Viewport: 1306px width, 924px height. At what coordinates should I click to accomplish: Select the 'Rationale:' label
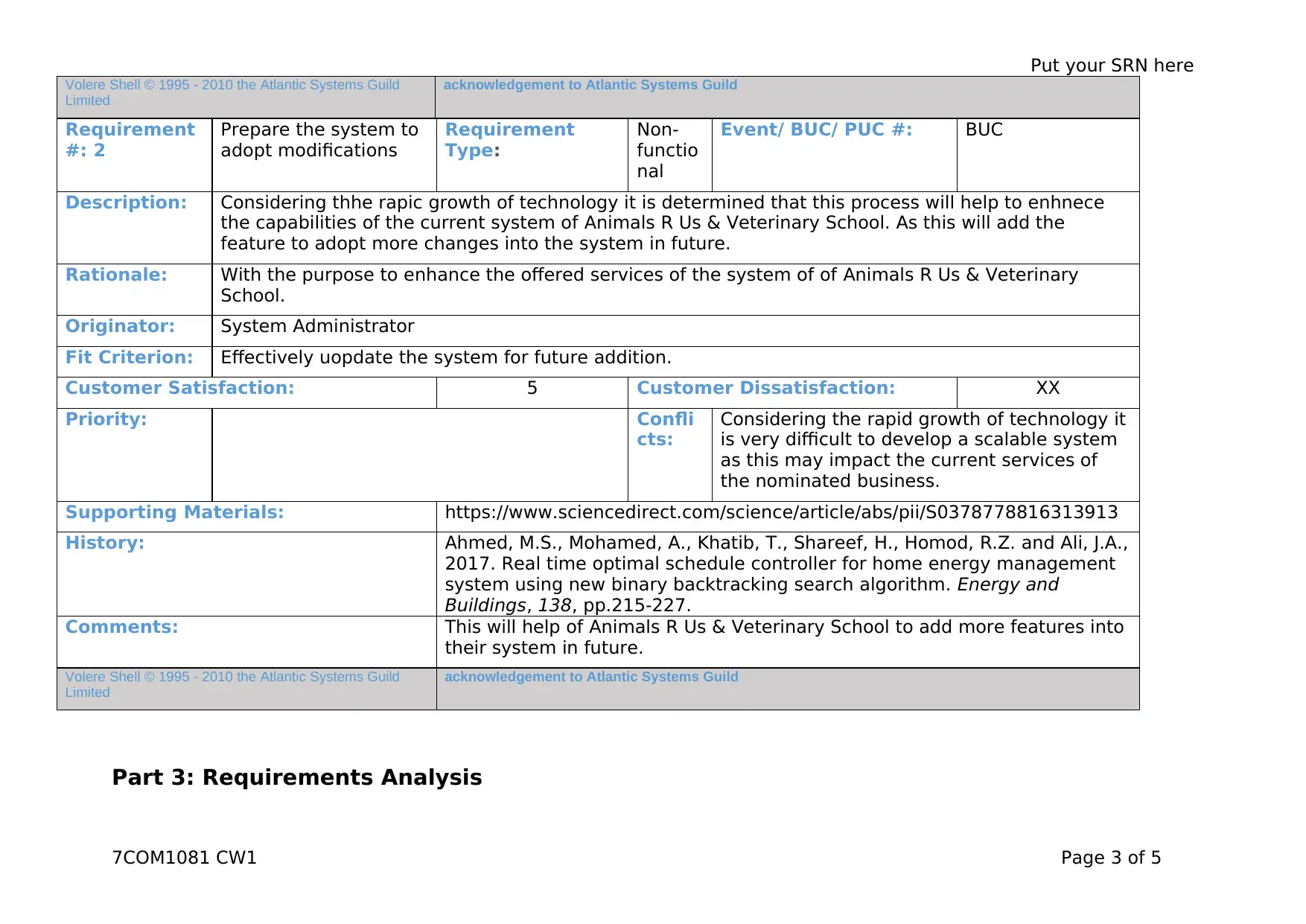tap(116, 275)
